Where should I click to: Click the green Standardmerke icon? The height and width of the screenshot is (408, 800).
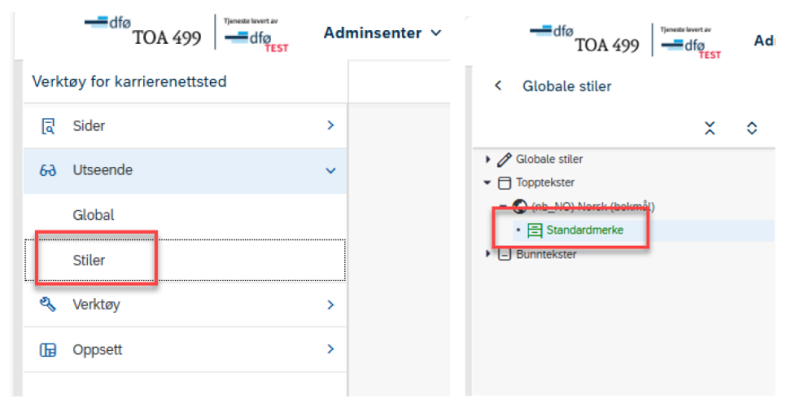[535, 231]
